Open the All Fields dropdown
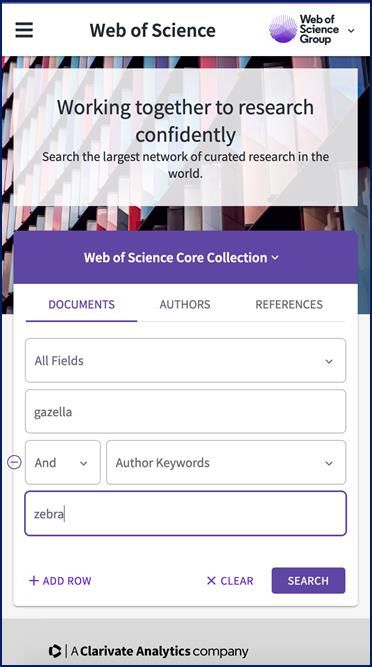This screenshot has height=667, width=372. tap(185, 361)
